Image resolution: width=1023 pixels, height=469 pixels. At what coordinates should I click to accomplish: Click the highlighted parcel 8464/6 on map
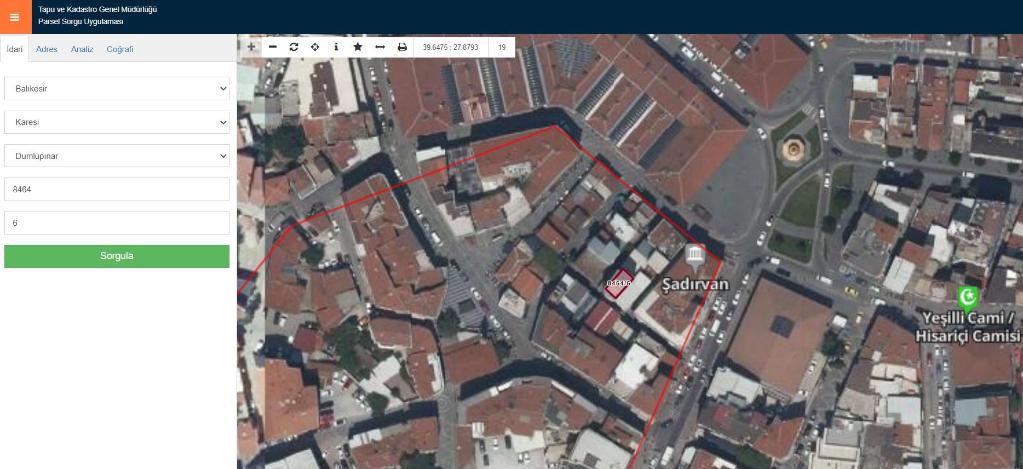pos(618,284)
